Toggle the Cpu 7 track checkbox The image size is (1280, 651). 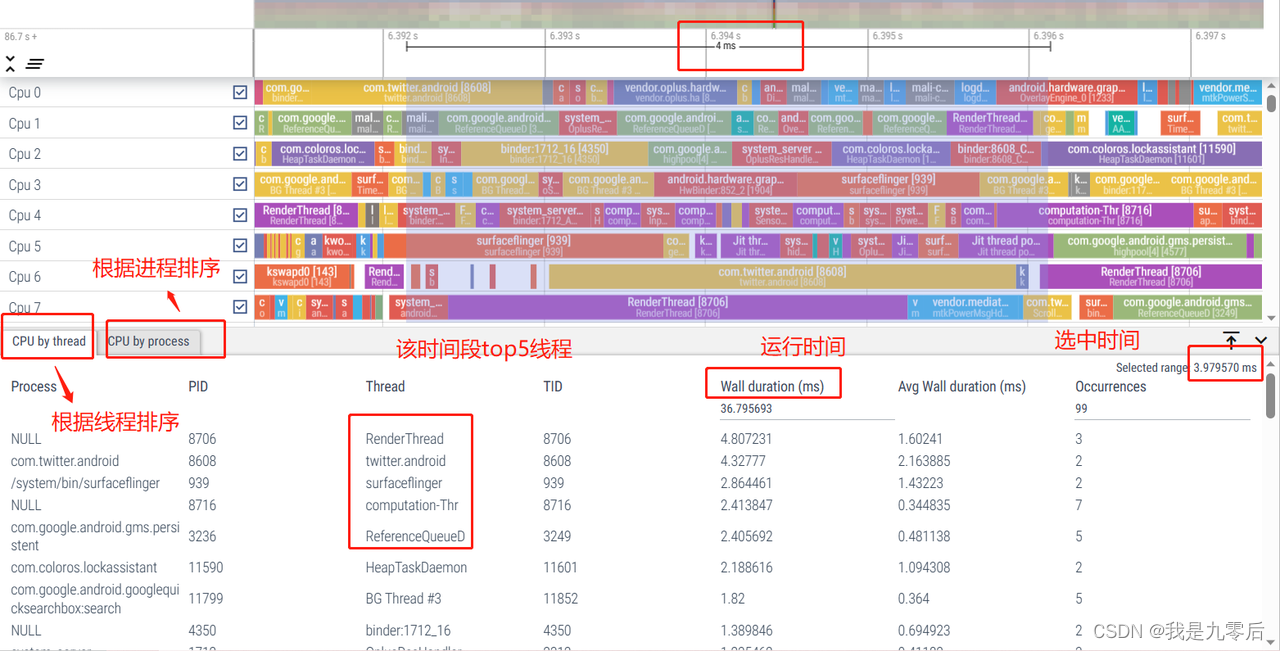point(240,307)
